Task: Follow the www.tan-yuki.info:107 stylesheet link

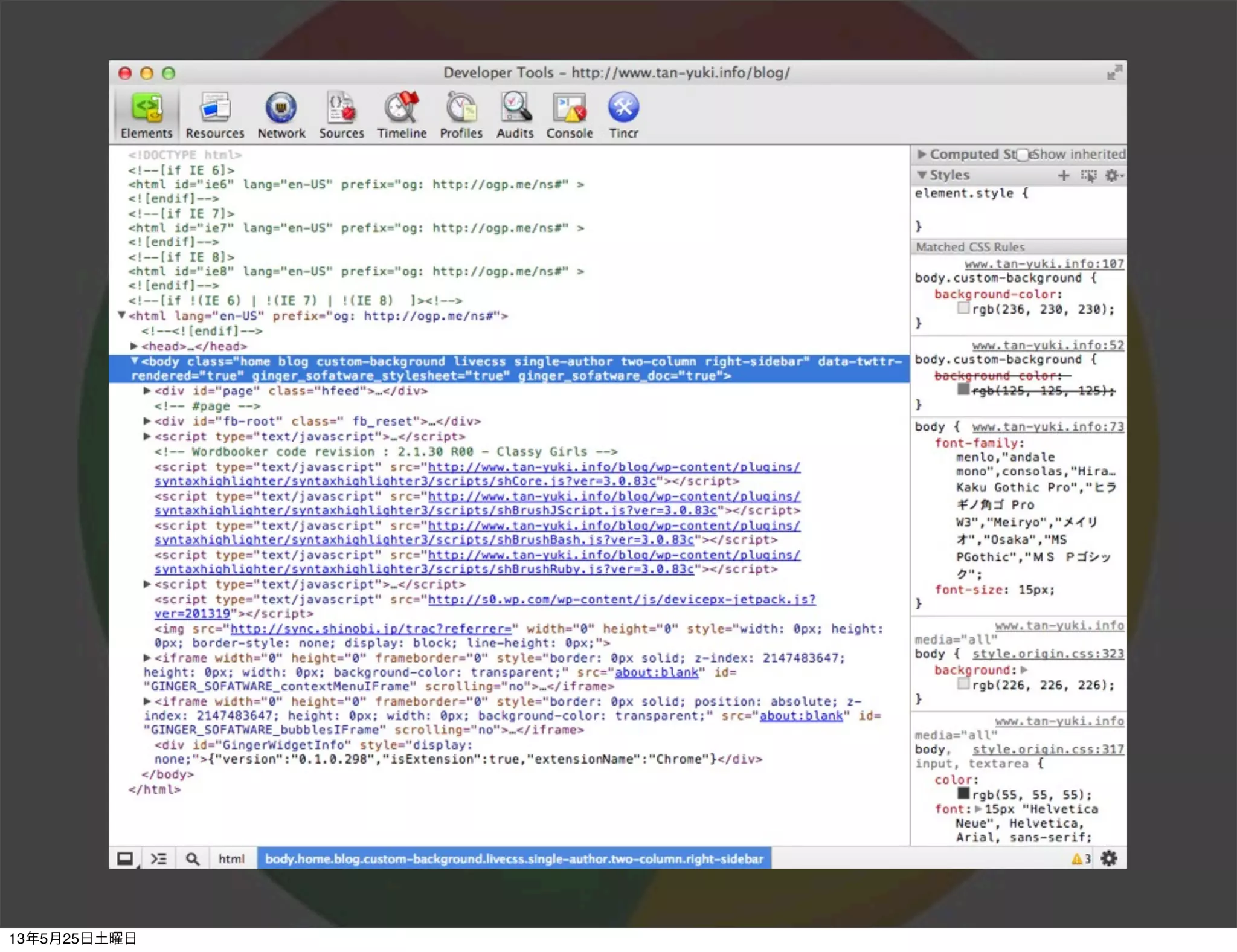Action: (1044, 263)
